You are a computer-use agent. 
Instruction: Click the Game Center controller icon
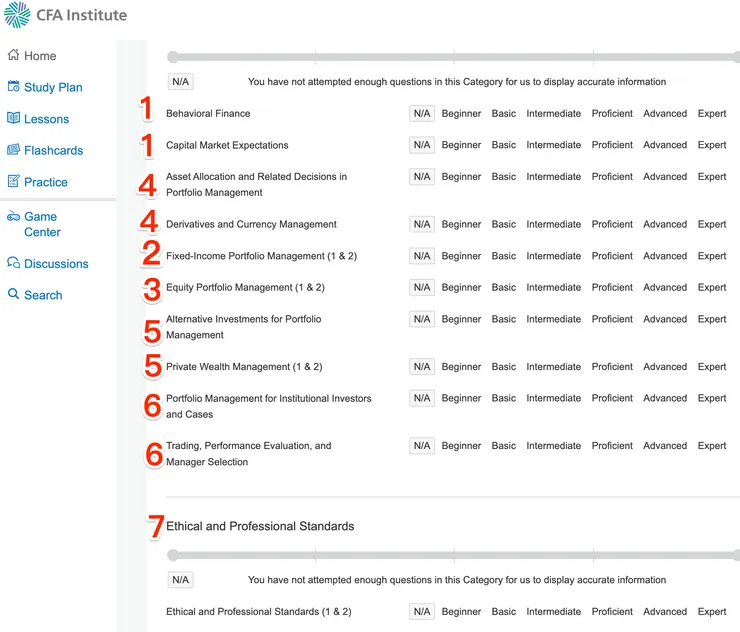[14, 216]
